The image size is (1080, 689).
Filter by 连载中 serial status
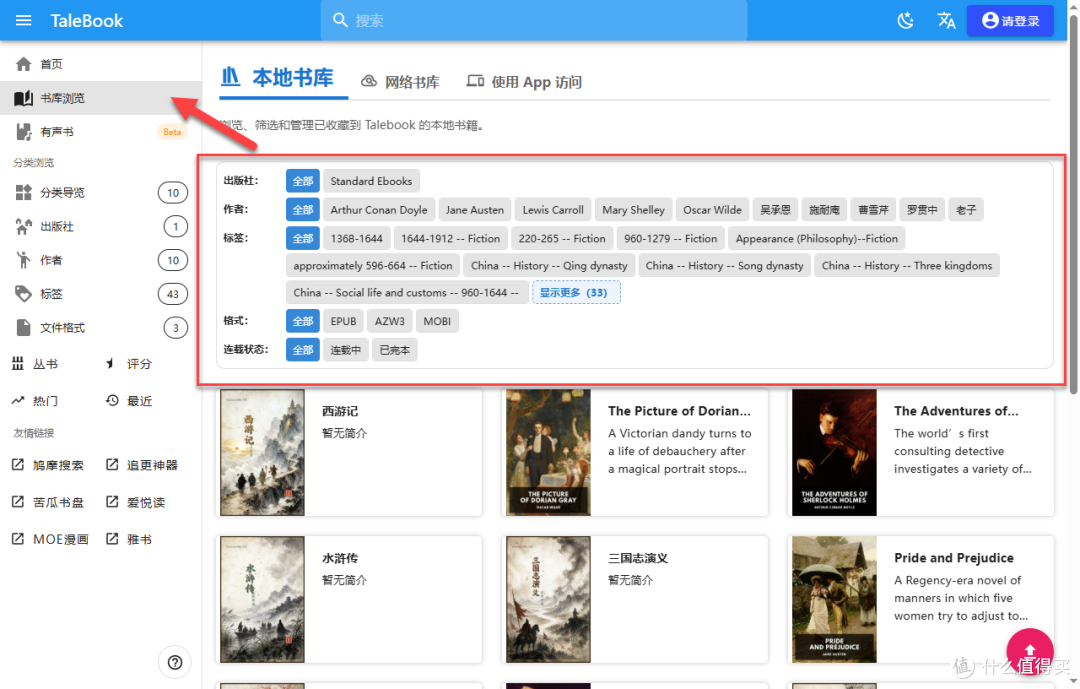[346, 350]
